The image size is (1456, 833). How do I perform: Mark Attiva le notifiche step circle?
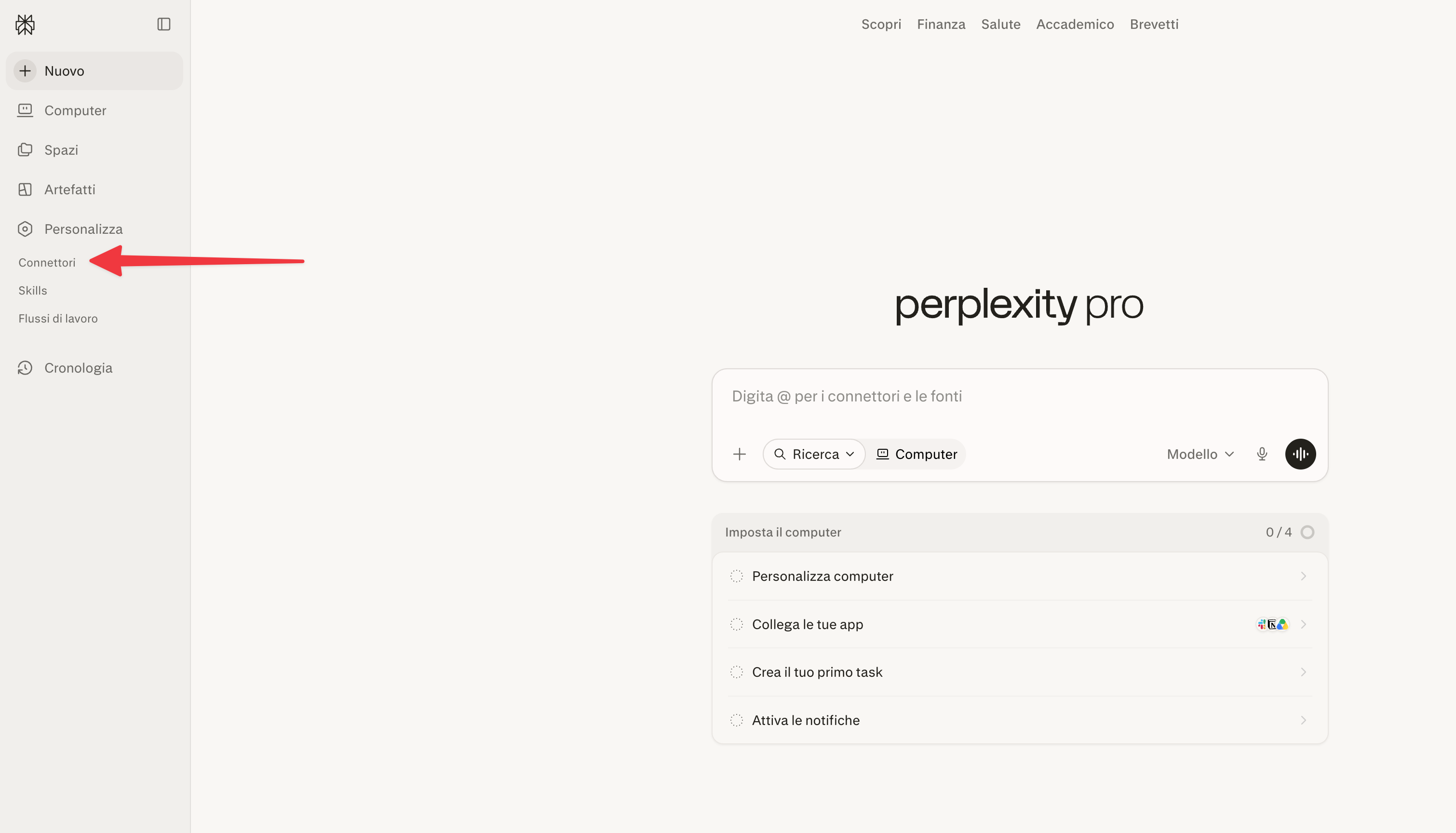click(x=737, y=720)
